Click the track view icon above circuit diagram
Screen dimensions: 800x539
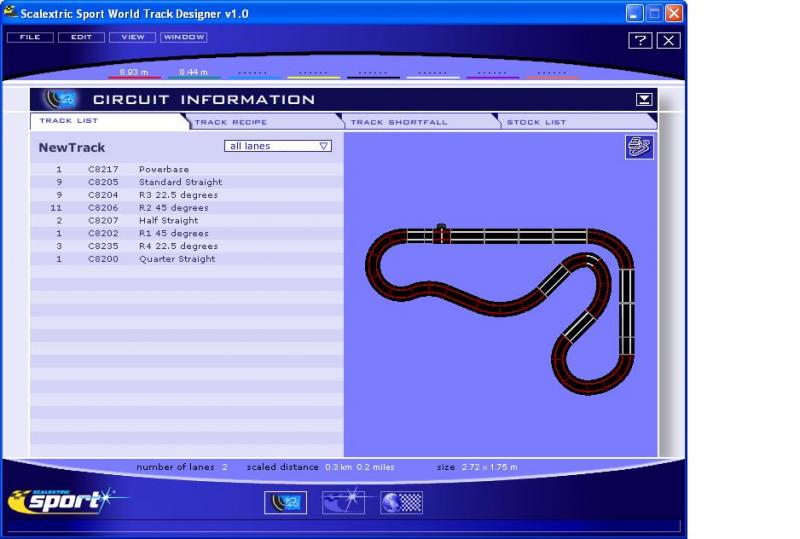639,148
